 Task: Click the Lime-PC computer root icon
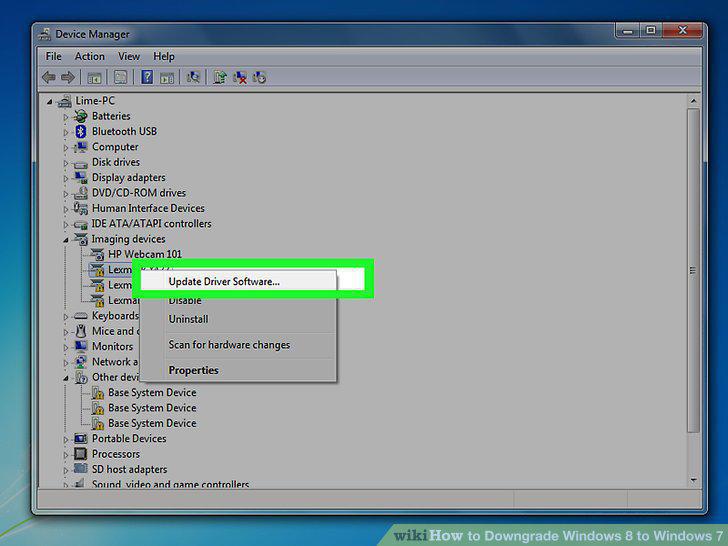click(64, 101)
